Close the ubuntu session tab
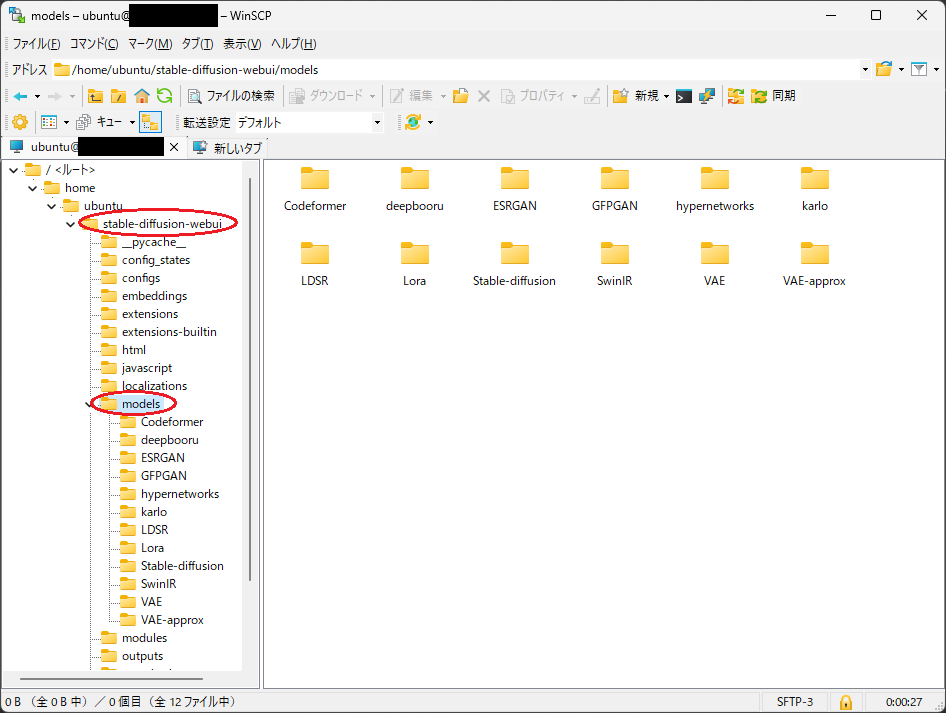 point(173,147)
